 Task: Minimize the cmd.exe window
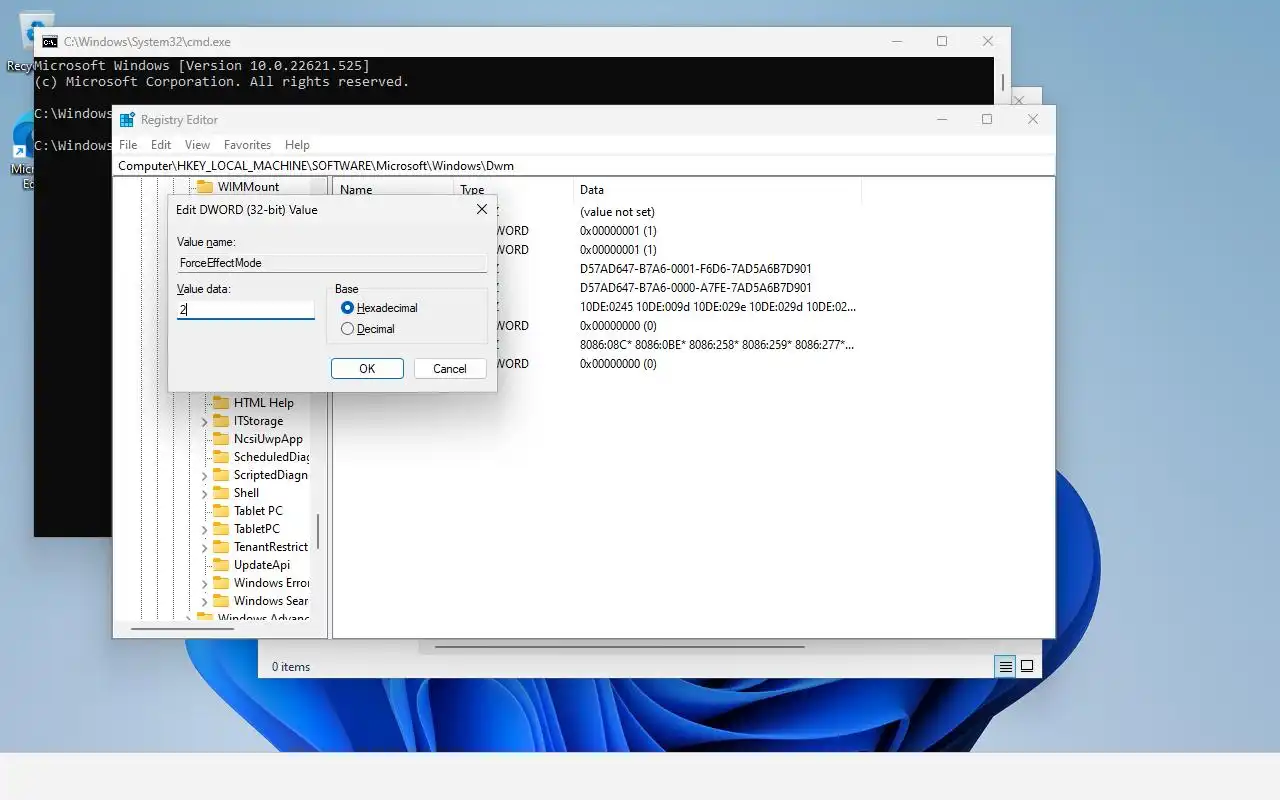(x=896, y=42)
